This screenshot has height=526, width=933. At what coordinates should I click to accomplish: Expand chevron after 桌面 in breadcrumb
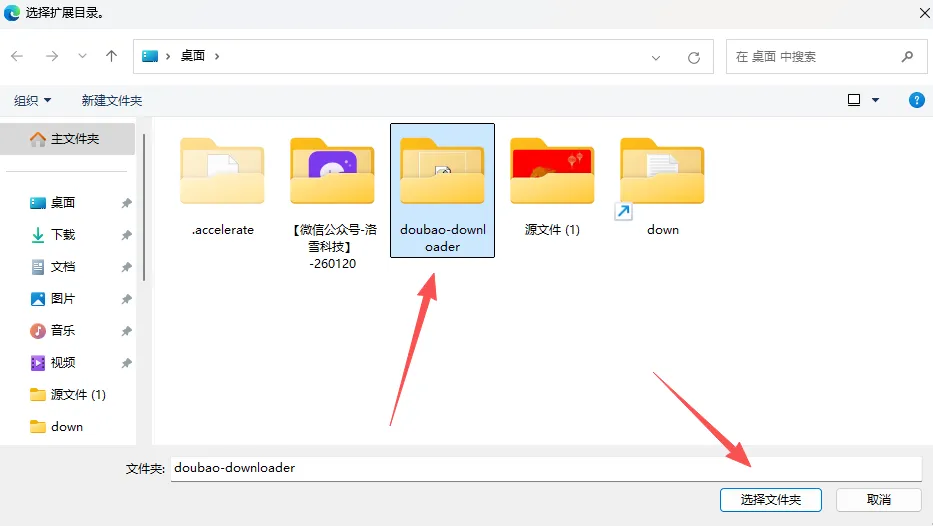coord(217,56)
